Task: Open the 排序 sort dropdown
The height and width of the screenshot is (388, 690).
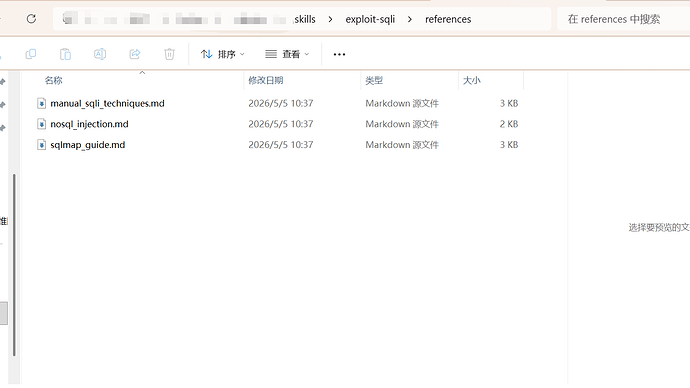Action: coord(223,54)
